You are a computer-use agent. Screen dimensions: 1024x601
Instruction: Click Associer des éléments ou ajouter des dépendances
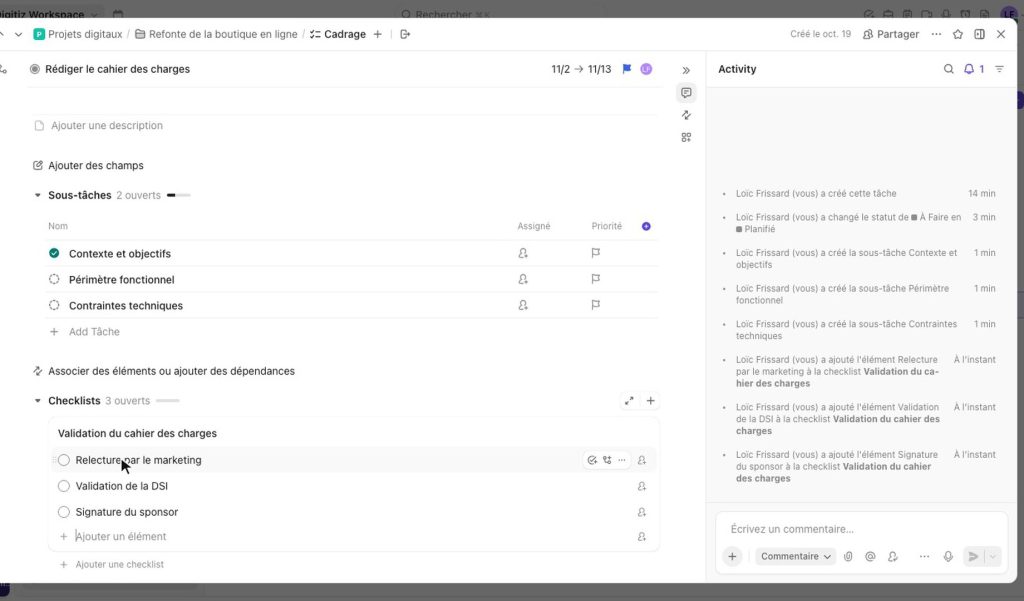pos(164,371)
